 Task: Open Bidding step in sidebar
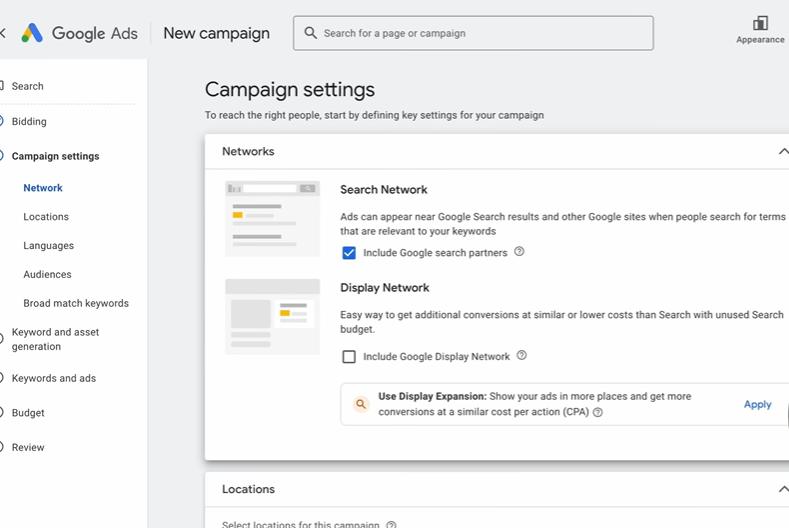click(29, 121)
